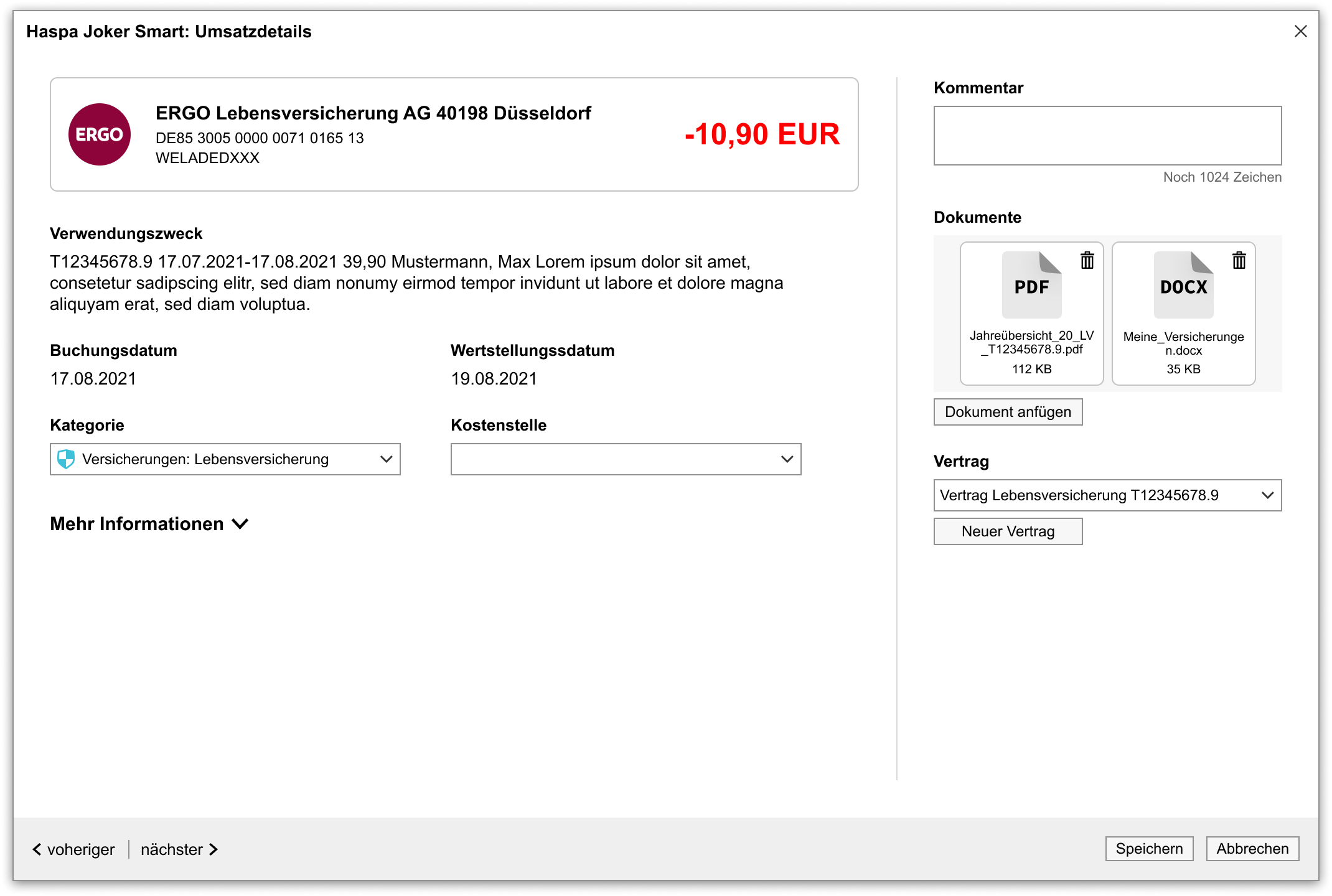The height and width of the screenshot is (896, 1332).
Task: Click the shield icon next to Lebensversicherung category
Action: (67, 459)
